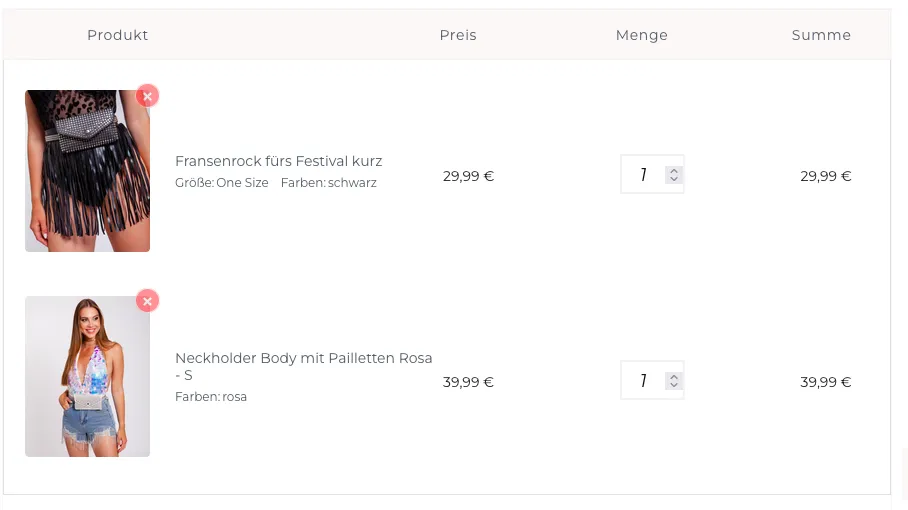Open Neckholder Body mit Pailletten Rosa link

[x=303, y=366]
